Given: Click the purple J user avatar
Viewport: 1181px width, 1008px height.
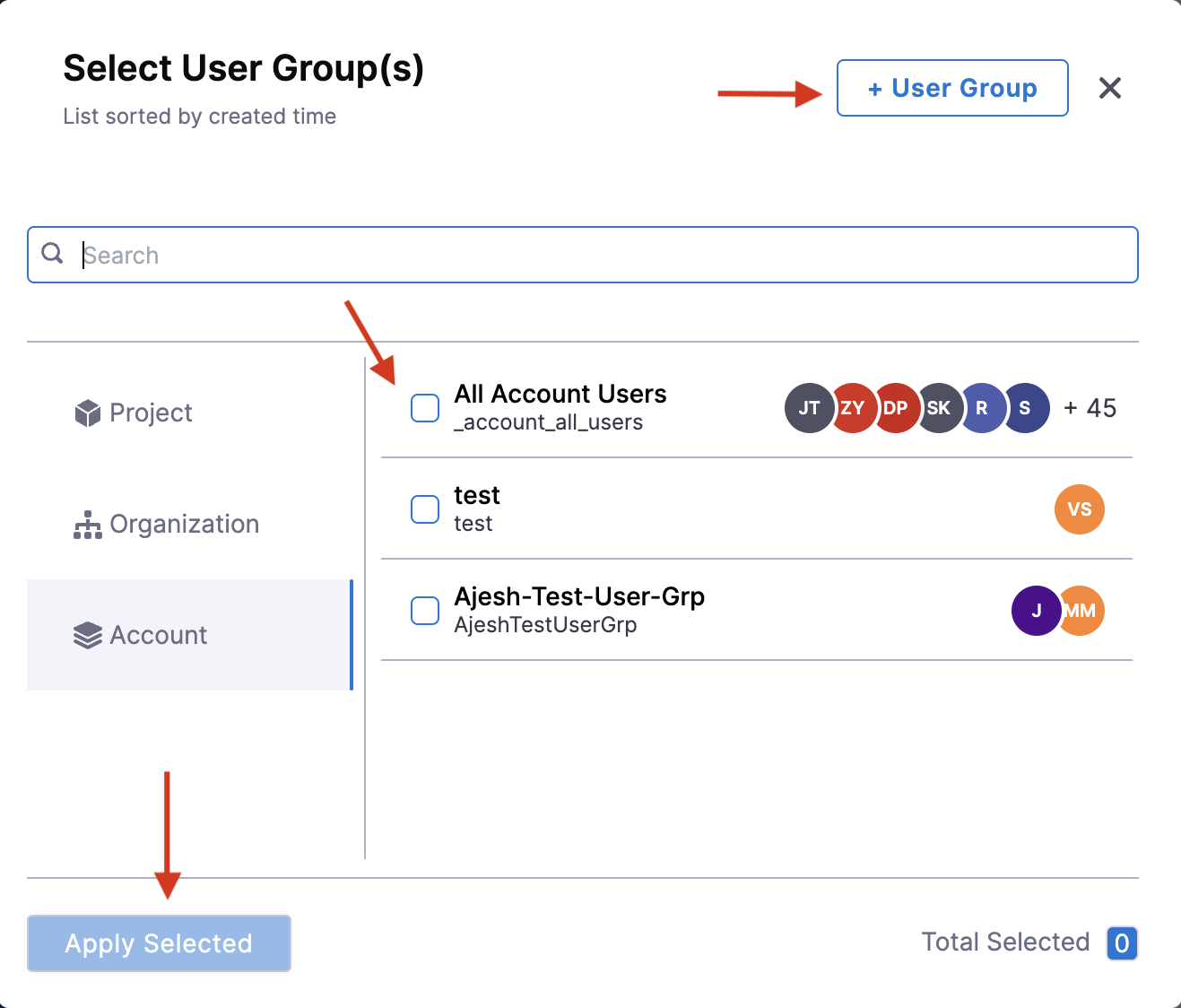Looking at the screenshot, I should coord(1035,611).
